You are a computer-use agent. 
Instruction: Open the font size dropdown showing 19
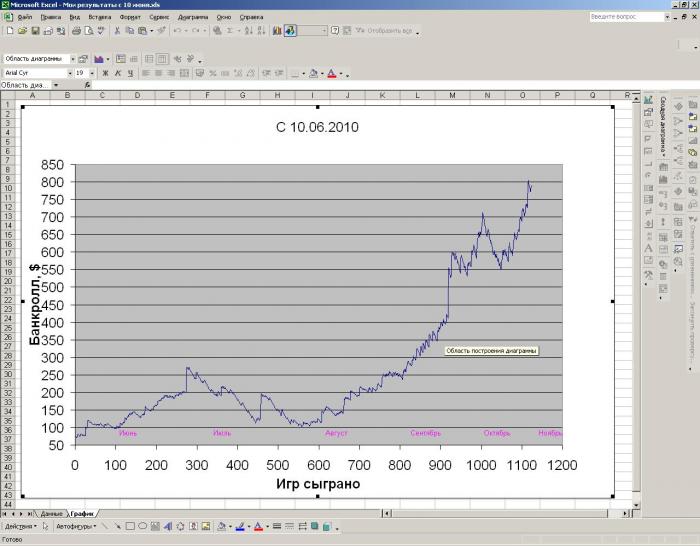point(94,73)
